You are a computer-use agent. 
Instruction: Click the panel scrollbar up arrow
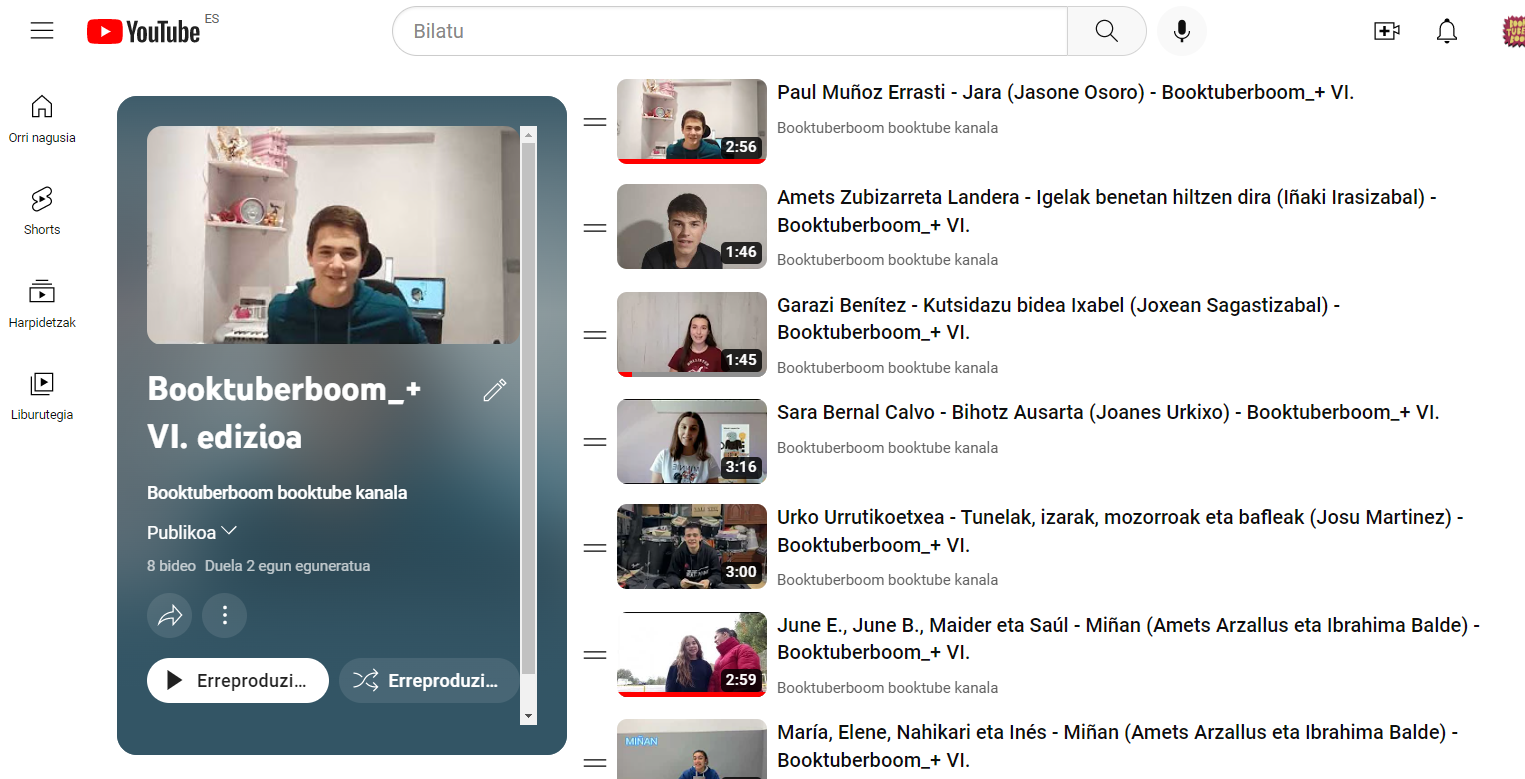[529, 134]
